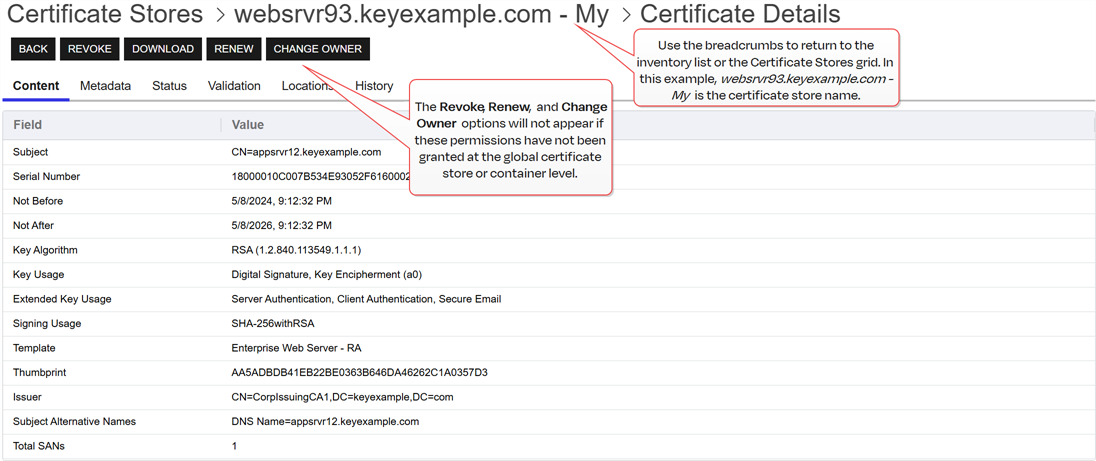Viewport: 1096px width, 461px height.
Task: Select the Issuer row in the table
Action: pos(27,397)
